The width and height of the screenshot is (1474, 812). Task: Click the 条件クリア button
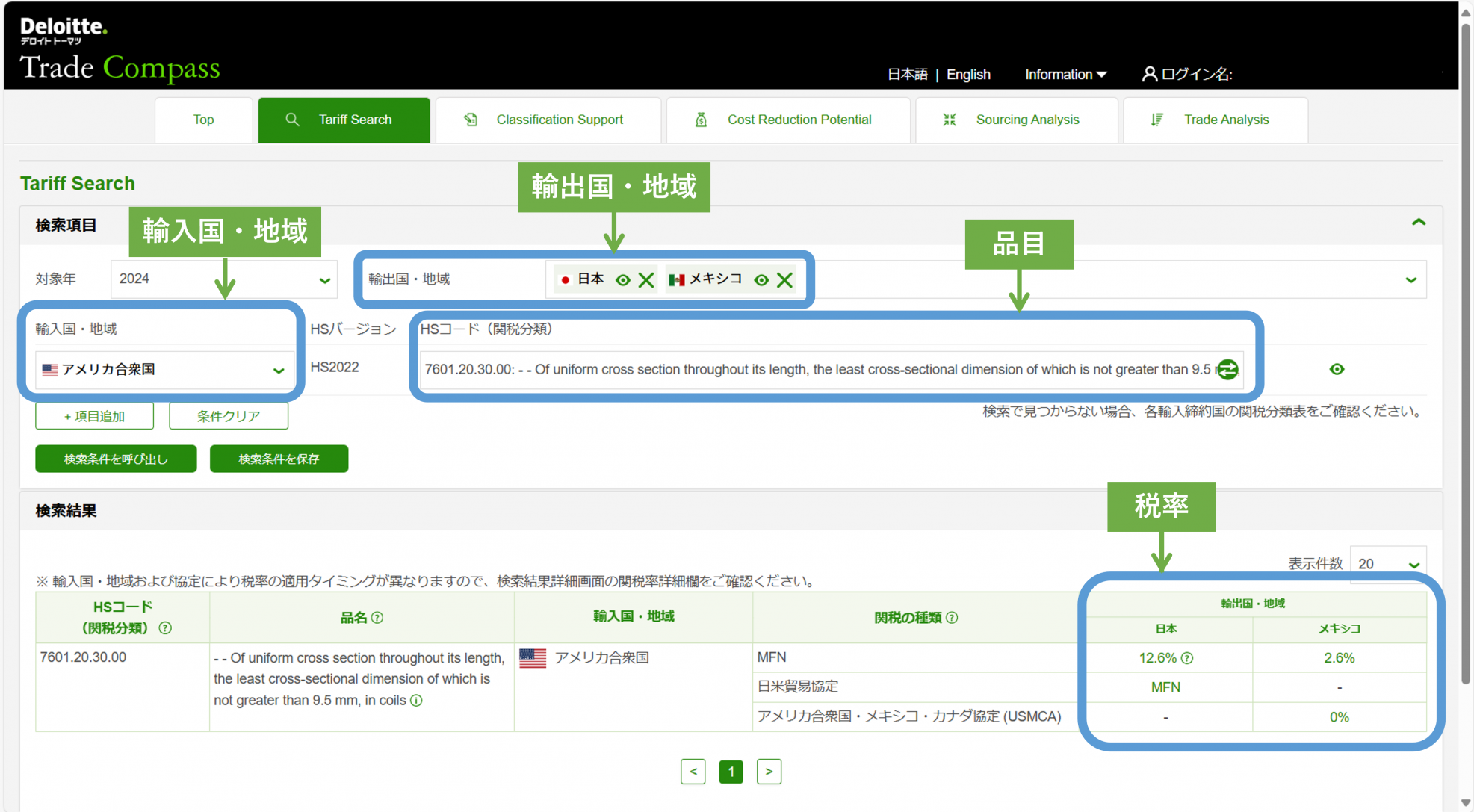point(229,416)
